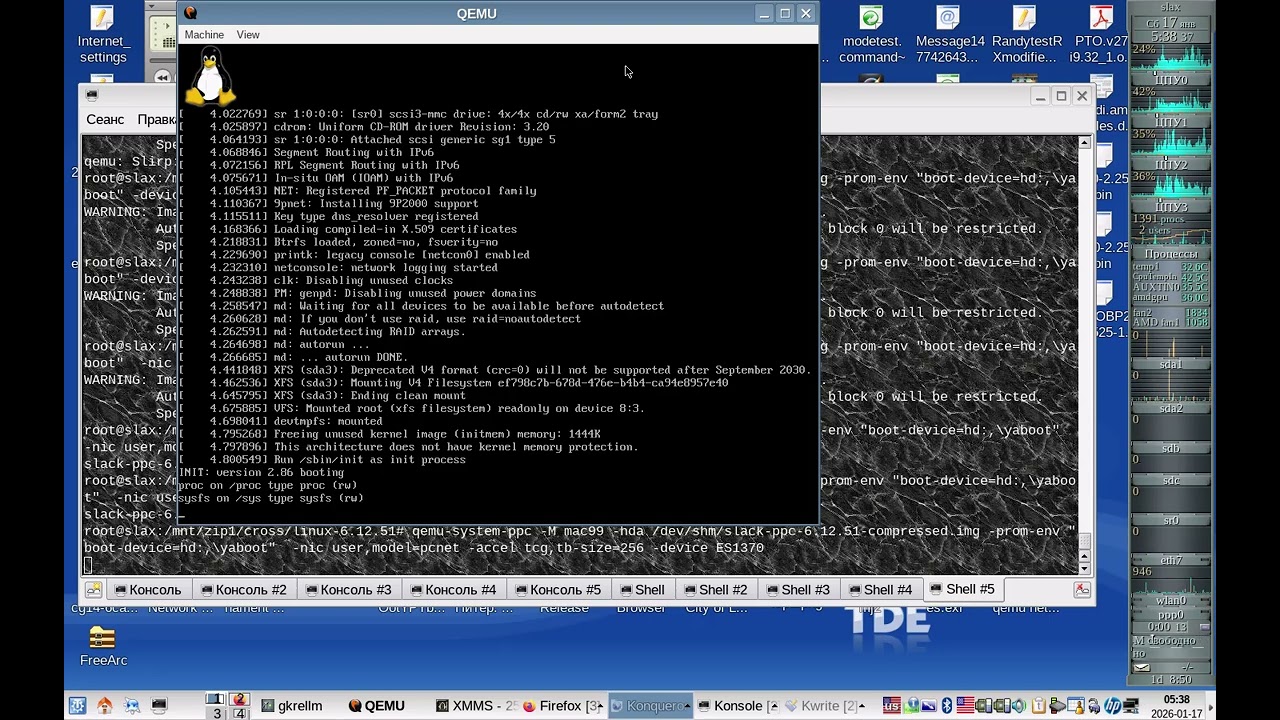Screen dimensions: 1280x720
Task: Open the PTO.v27 PDF desktop icon
Action: pyautogui.click(x=1101, y=35)
